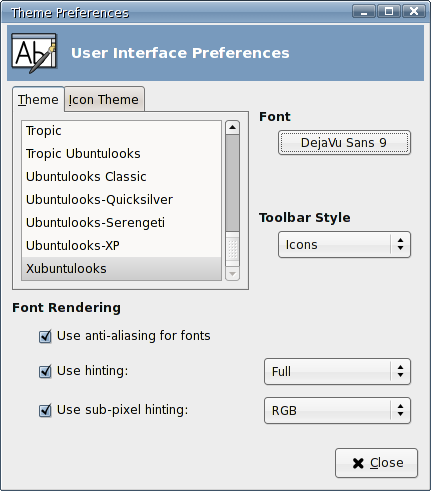This screenshot has width=431, height=491.
Task: Click scrollbar down arrow in theme list
Action: pos(232,274)
